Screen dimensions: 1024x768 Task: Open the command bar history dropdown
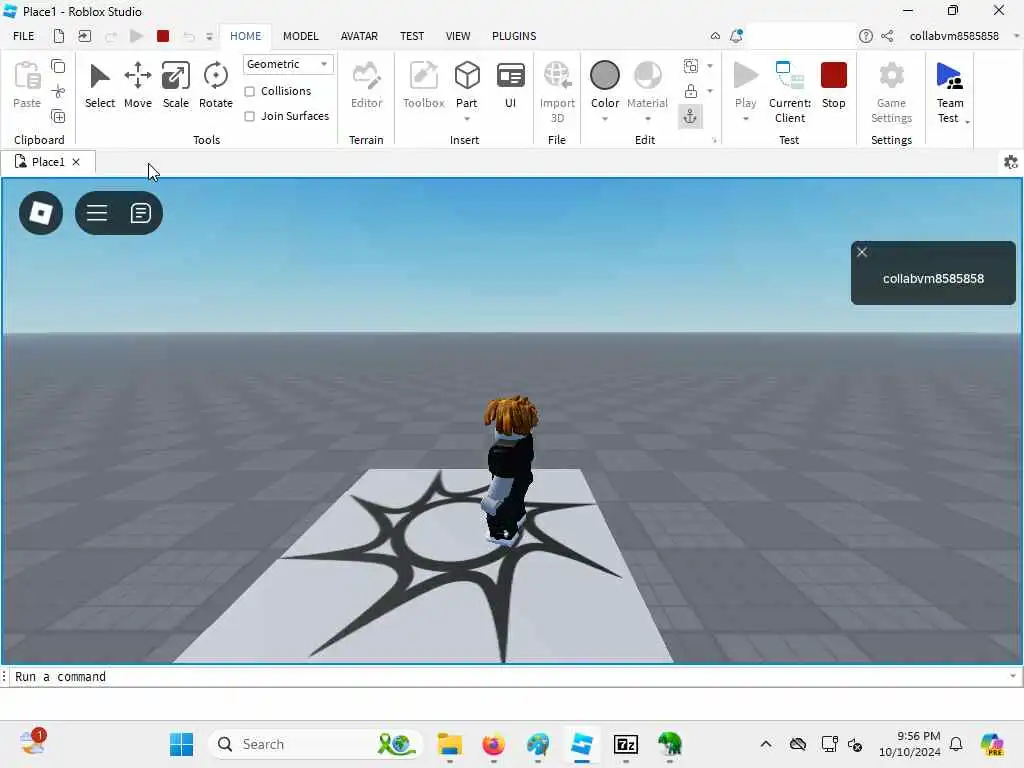click(x=1013, y=676)
